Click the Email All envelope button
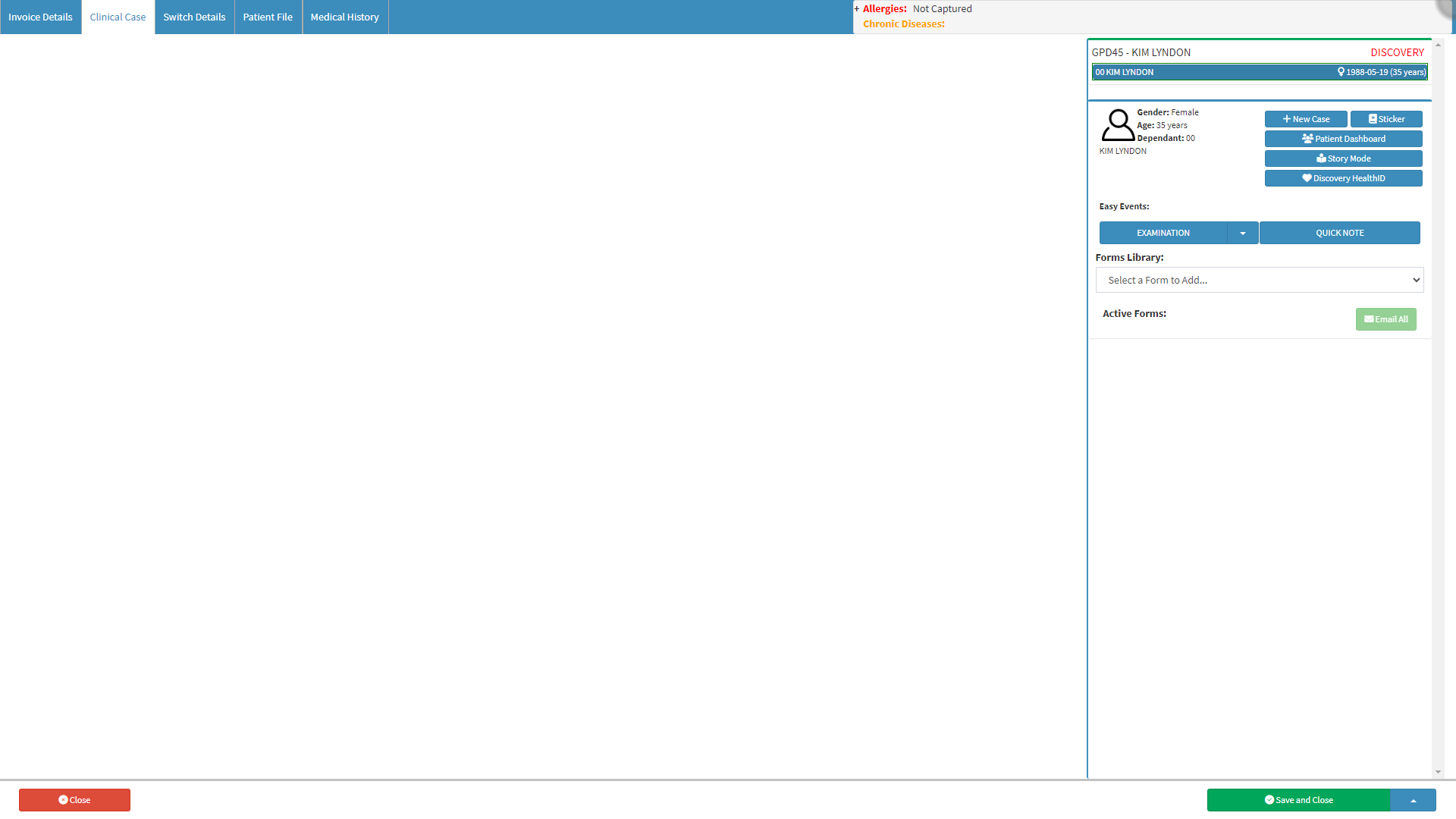Image resolution: width=1456 pixels, height=819 pixels. click(1385, 319)
